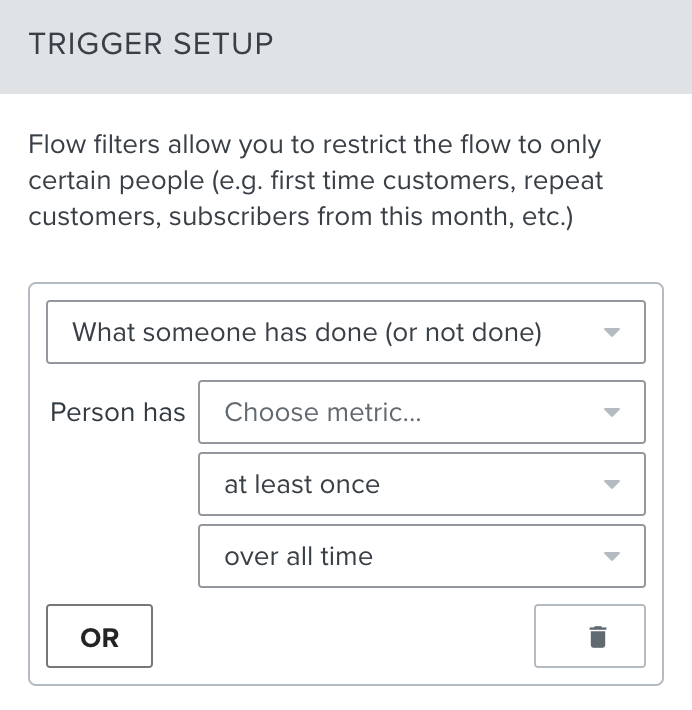Click the words 'Flow filters' in the description
Image resolution: width=692 pixels, height=710 pixels.
(84, 145)
